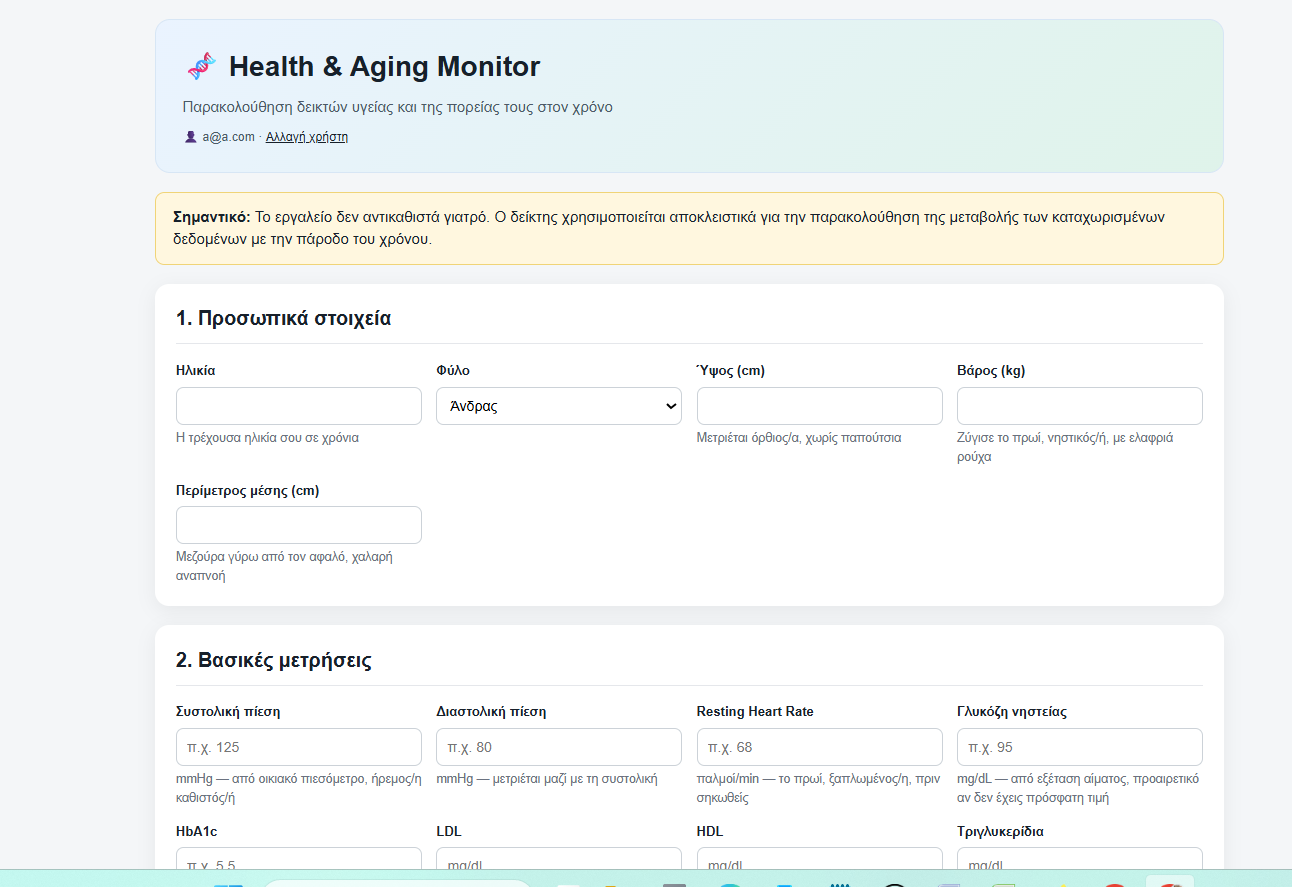Image resolution: width=1292 pixels, height=887 pixels.
Task: Click the LDL field label
Action: [x=449, y=832]
